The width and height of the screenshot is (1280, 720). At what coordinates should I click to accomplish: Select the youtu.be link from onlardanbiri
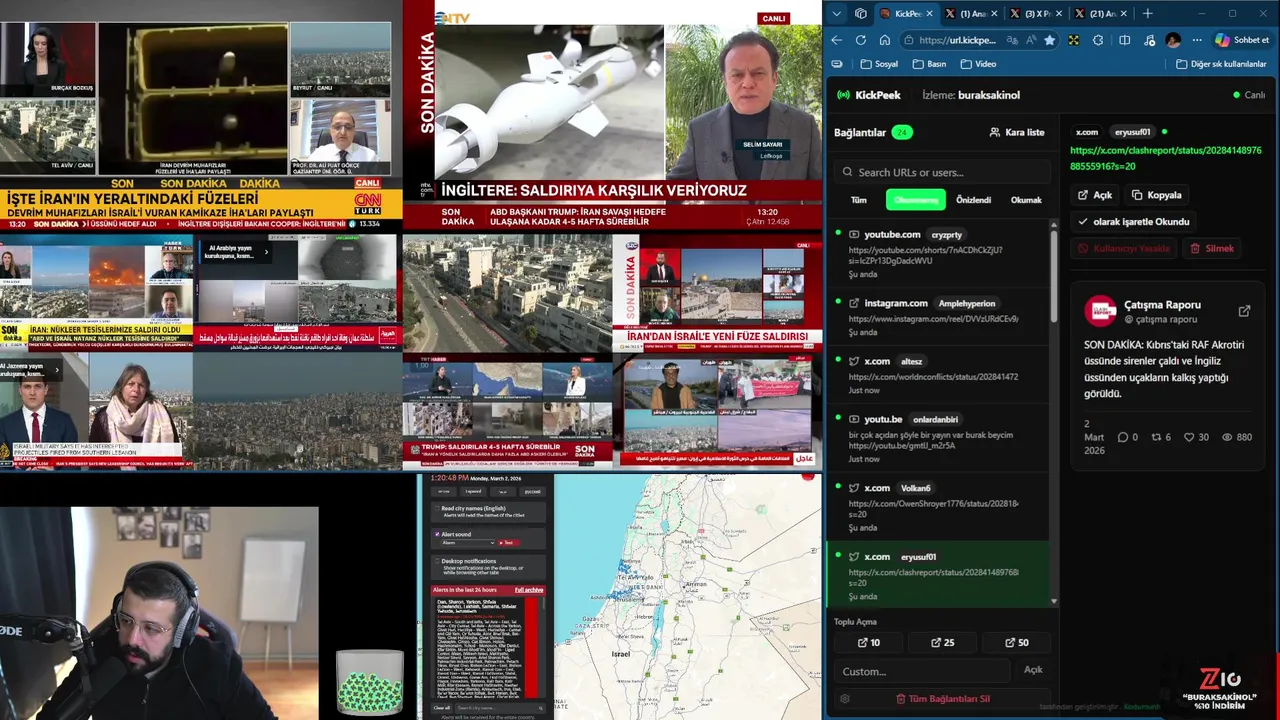936,438
